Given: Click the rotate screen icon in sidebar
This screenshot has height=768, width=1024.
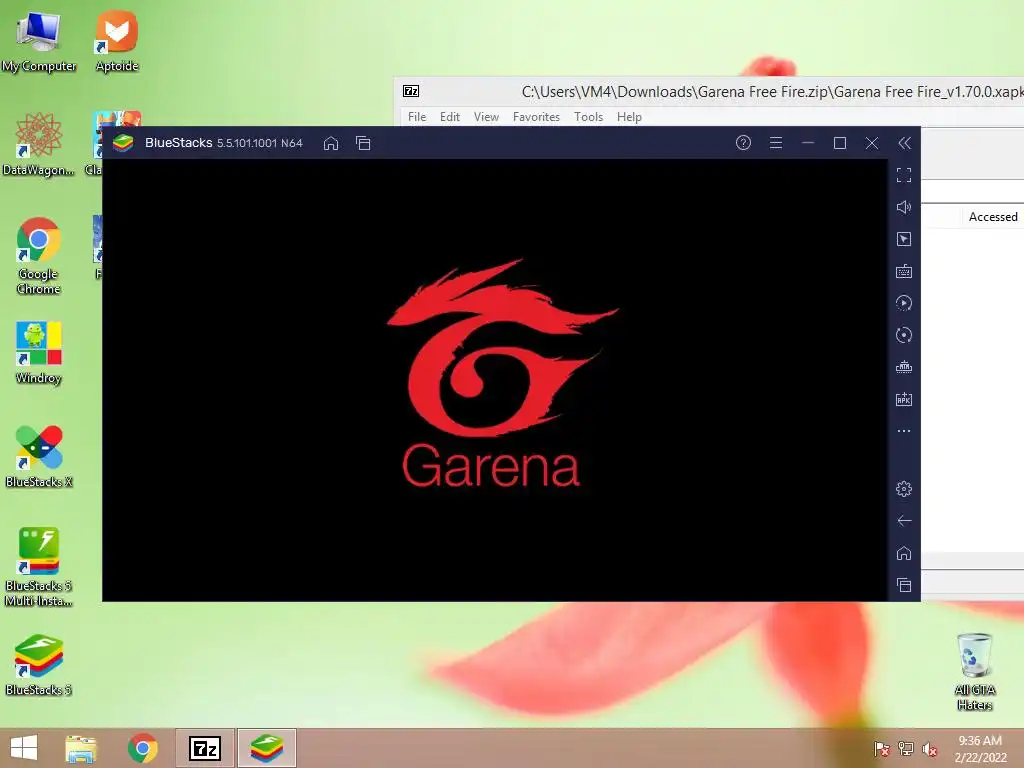Looking at the screenshot, I should click(904, 335).
